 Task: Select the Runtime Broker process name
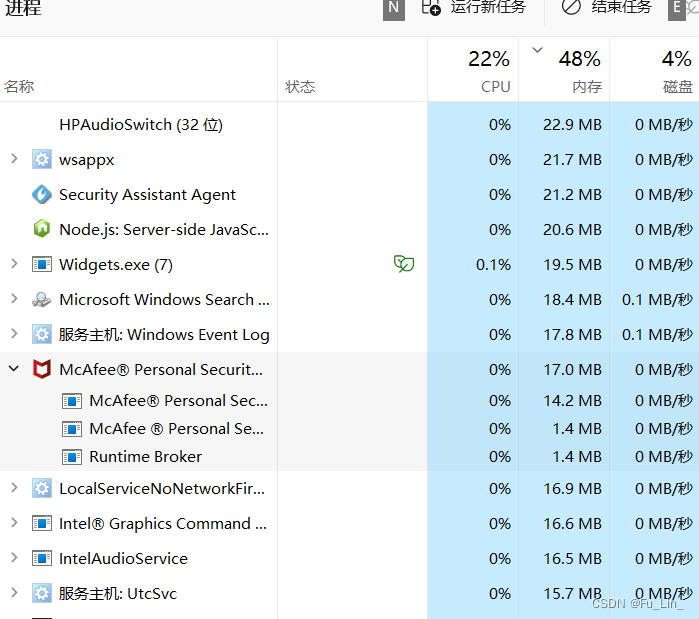[x=145, y=457]
